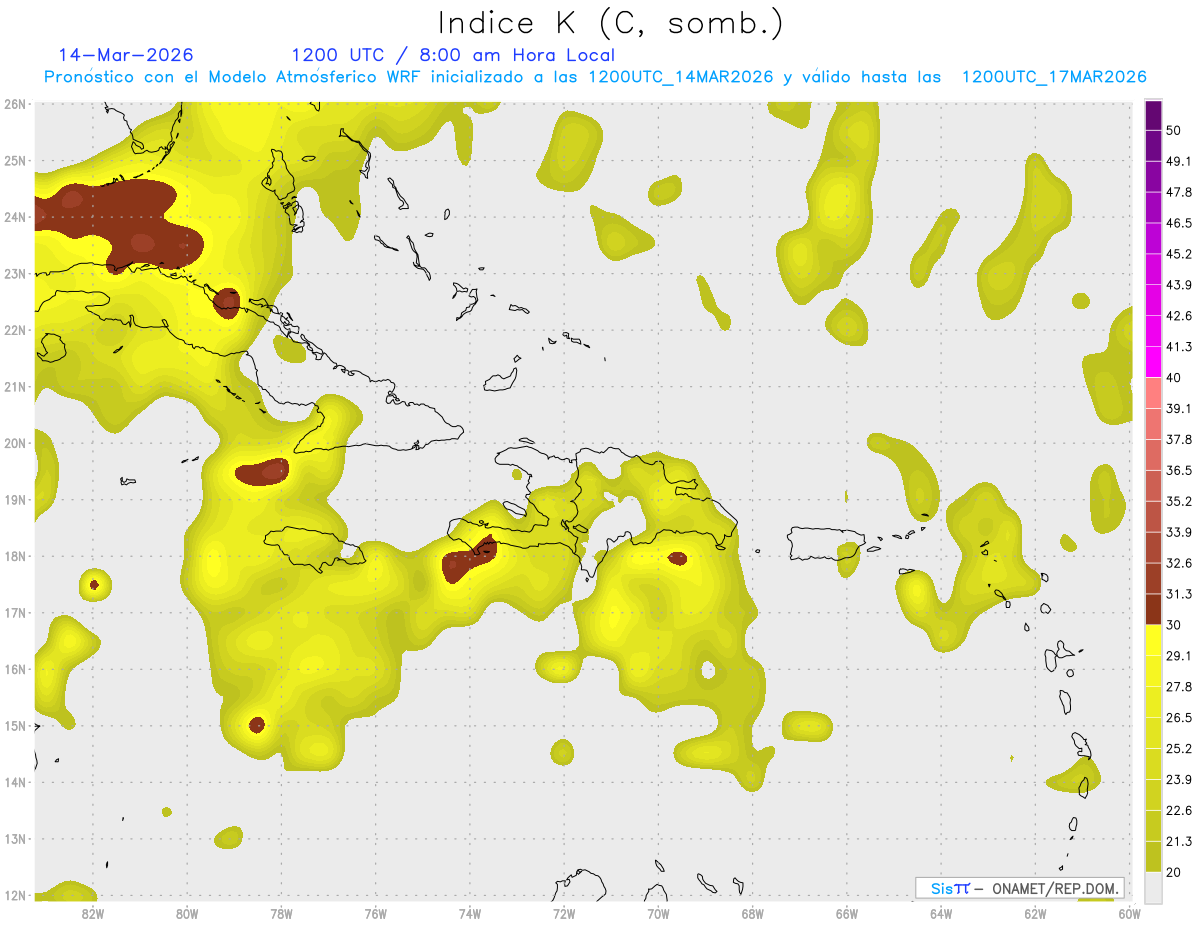
Task: Pick the magenta colorbar segment between 40 and 41.3
Action: click(1153, 362)
